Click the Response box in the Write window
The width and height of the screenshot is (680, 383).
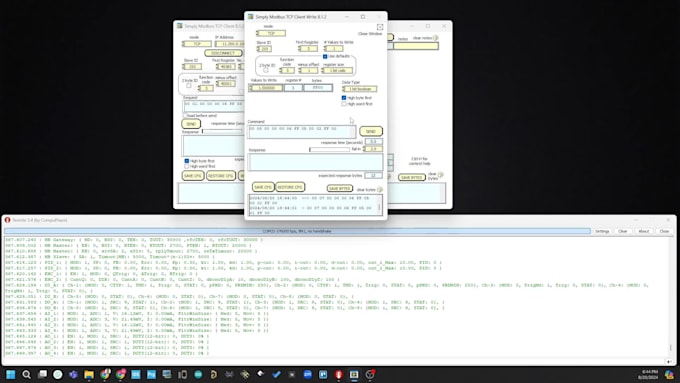pyautogui.click(x=315, y=162)
